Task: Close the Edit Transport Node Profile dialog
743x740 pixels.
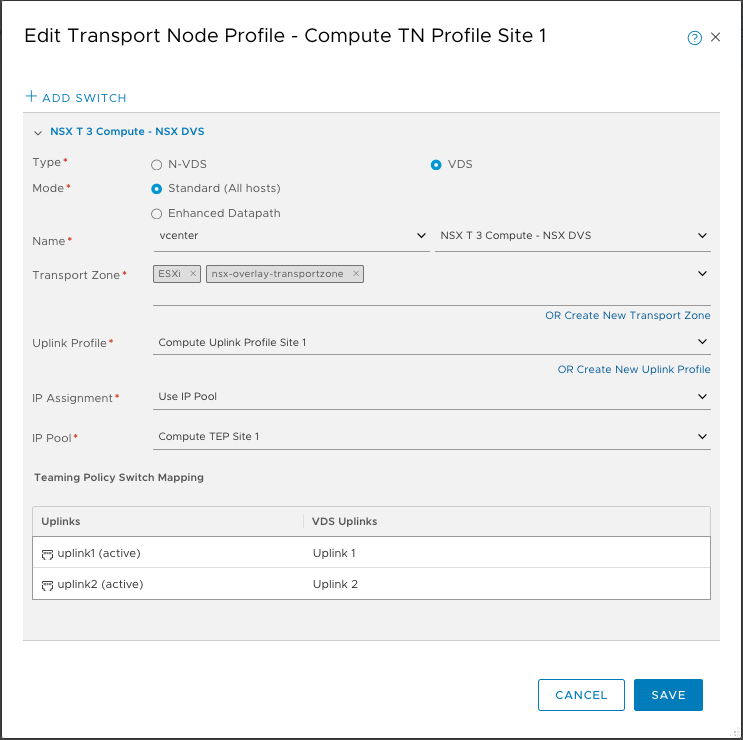Action: coord(716,38)
